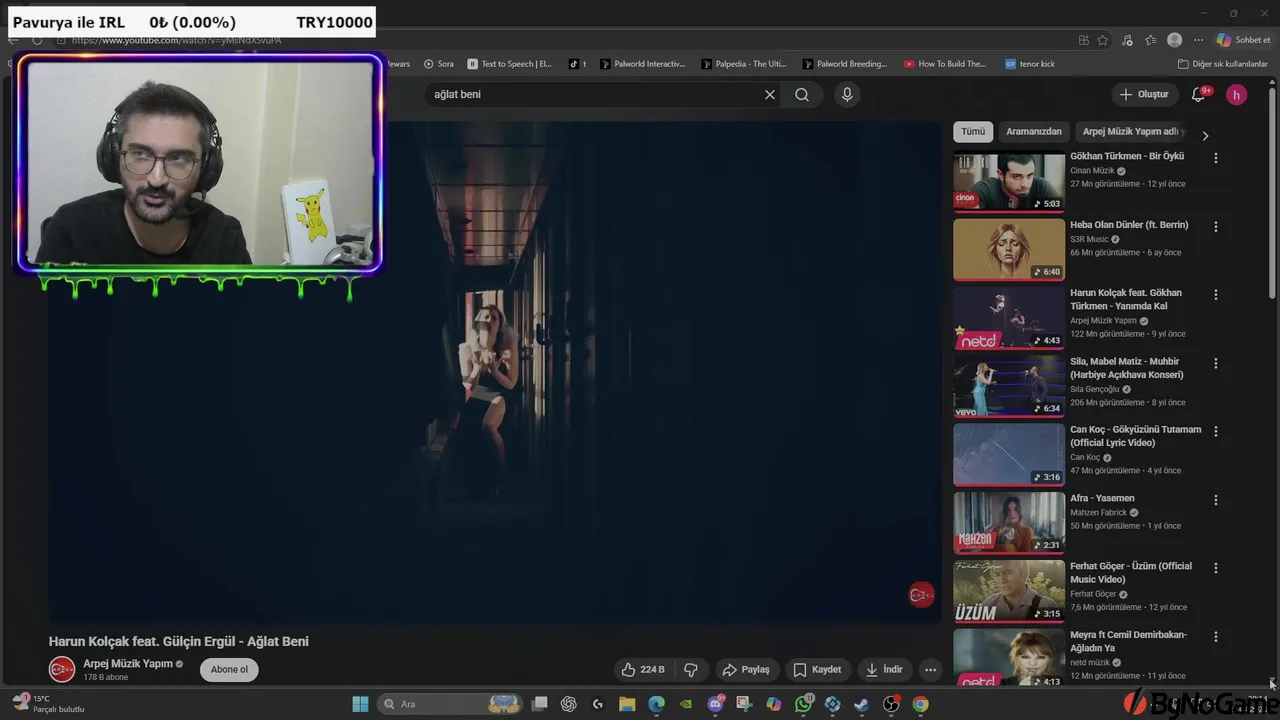The width and height of the screenshot is (1280, 720).
Task: Open the Palpedia bookmark
Action: [744, 64]
